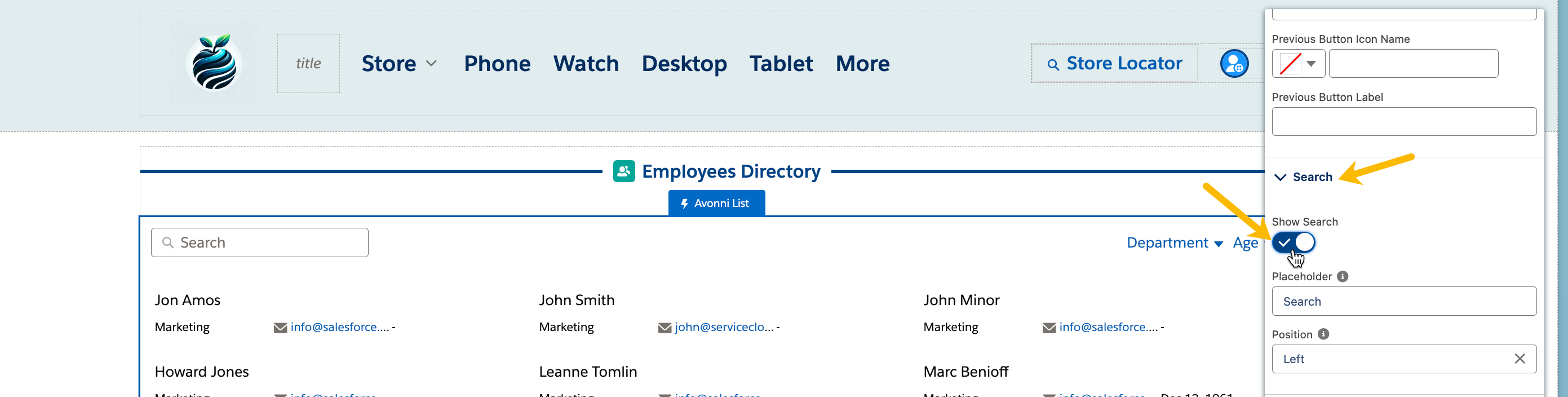Open the More navigation menu
The height and width of the screenshot is (397, 1568).
(862, 64)
